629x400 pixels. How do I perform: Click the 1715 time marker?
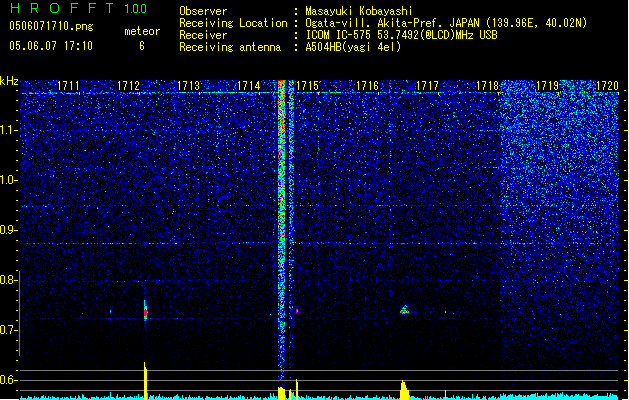pyautogui.click(x=308, y=86)
